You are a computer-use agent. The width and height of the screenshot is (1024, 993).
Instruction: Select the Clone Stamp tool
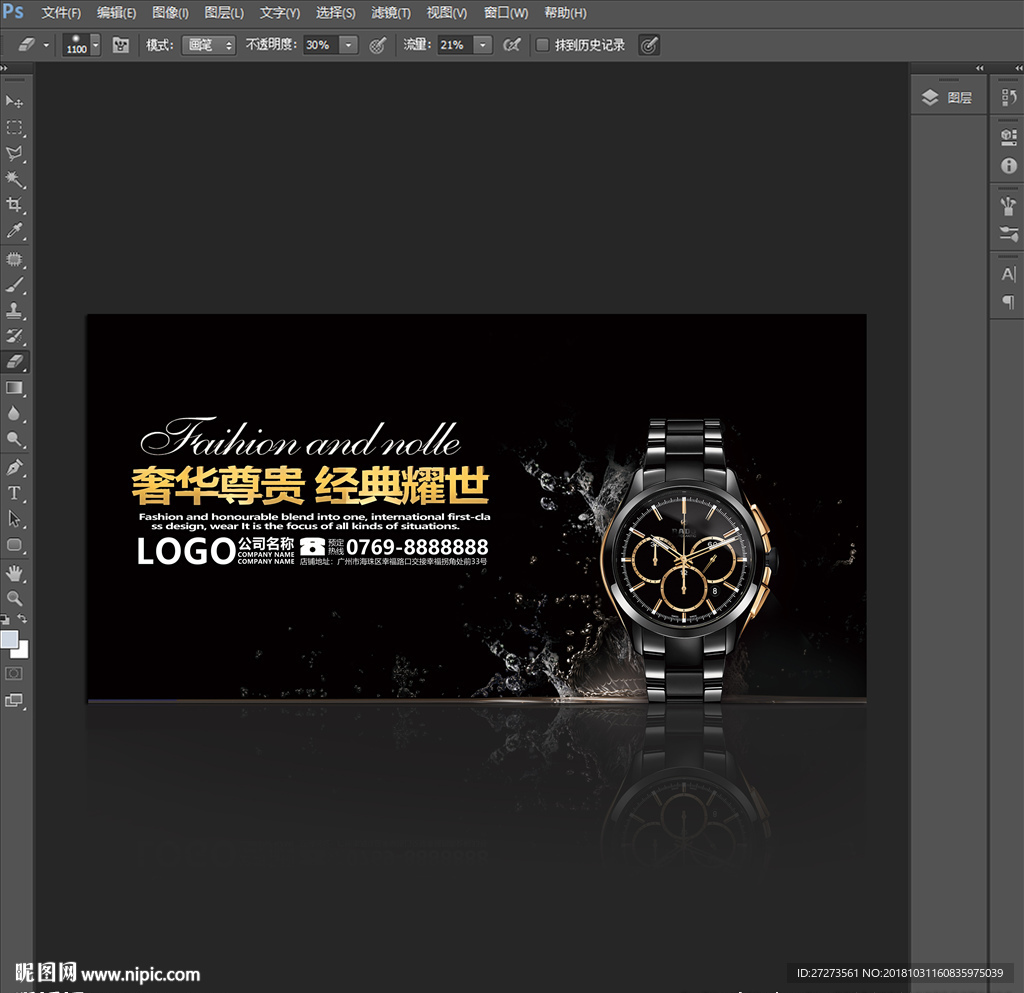point(14,311)
